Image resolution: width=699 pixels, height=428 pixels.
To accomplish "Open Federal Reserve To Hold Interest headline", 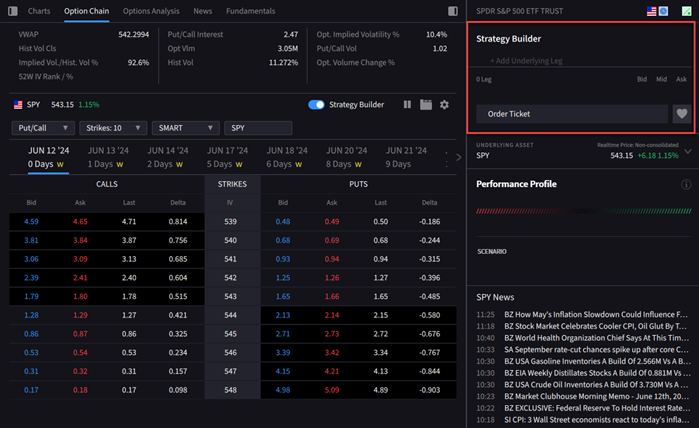I will click(597, 408).
